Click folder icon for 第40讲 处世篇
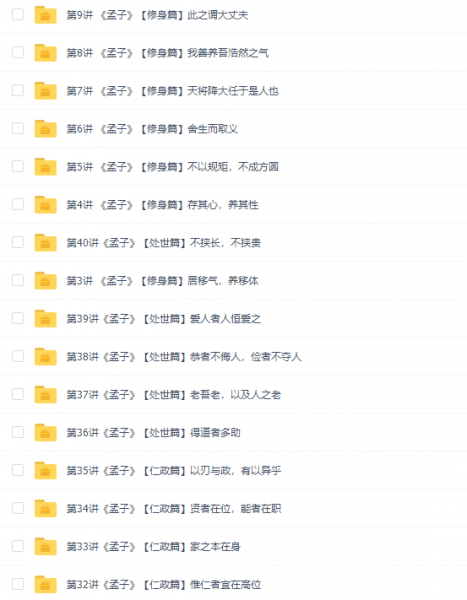This screenshot has width=467, height=600. (45, 243)
